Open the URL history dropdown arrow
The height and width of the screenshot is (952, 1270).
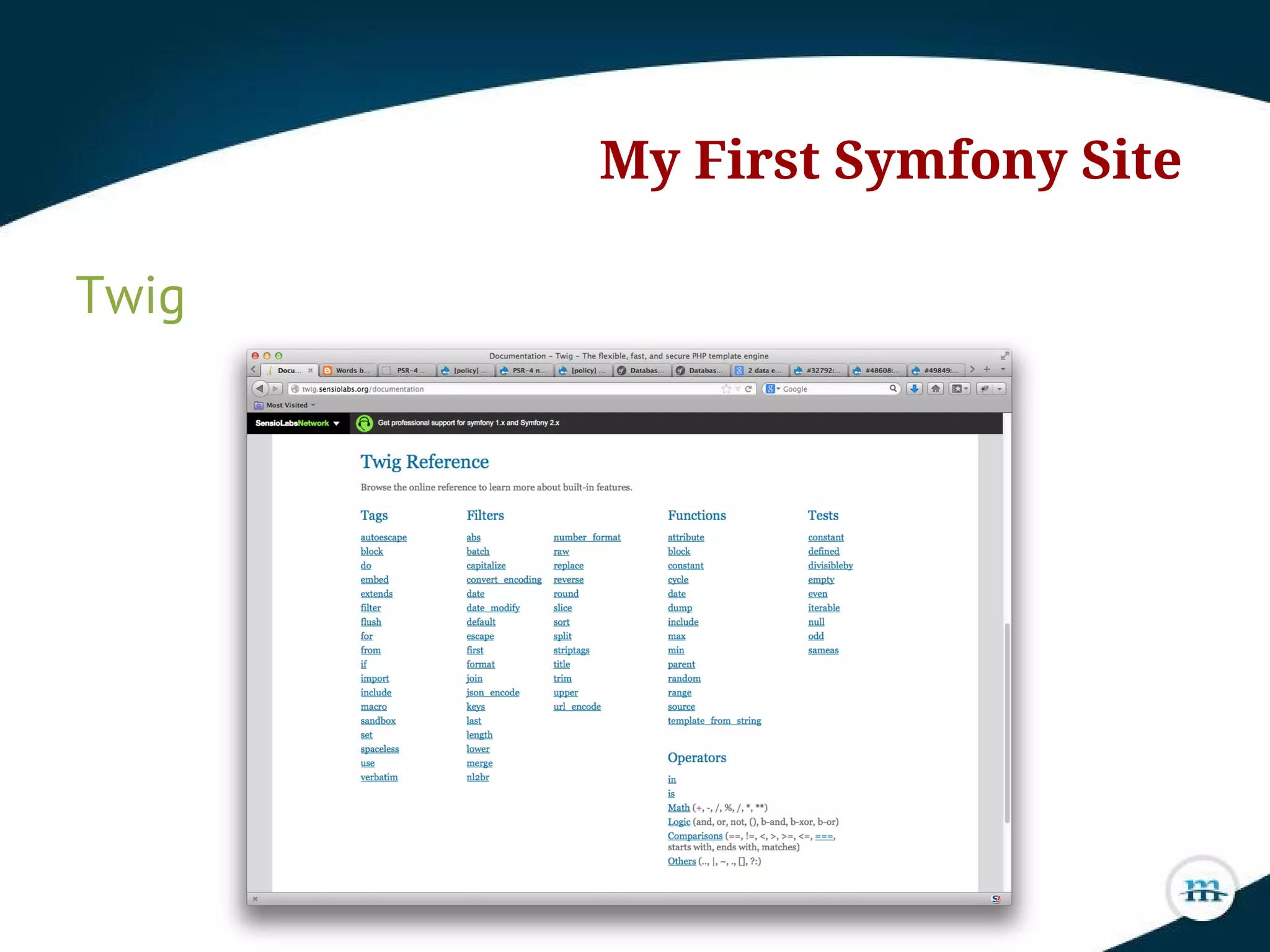(x=738, y=389)
